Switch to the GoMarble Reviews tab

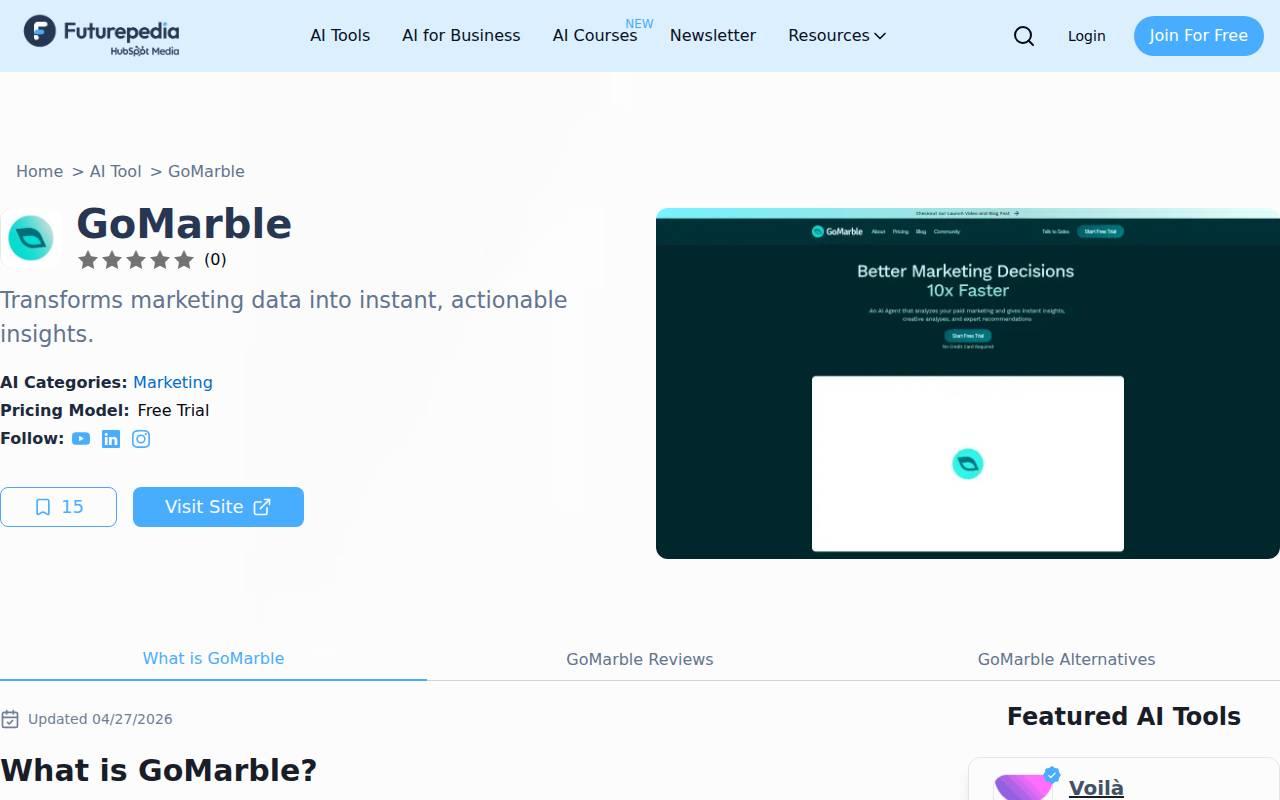click(640, 659)
